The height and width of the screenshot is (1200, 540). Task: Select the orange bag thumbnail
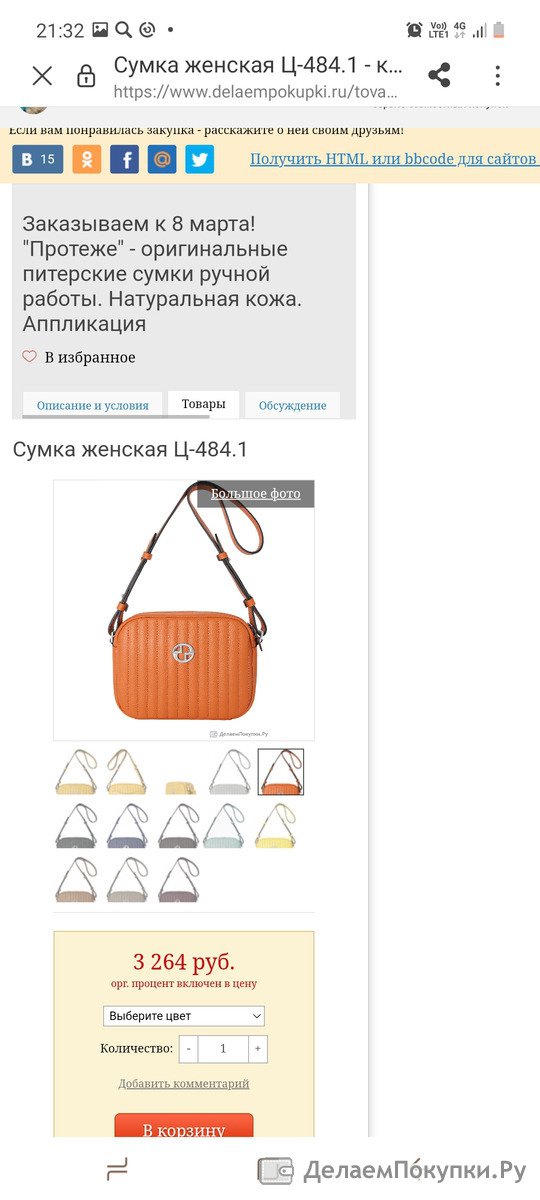point(281,772)
